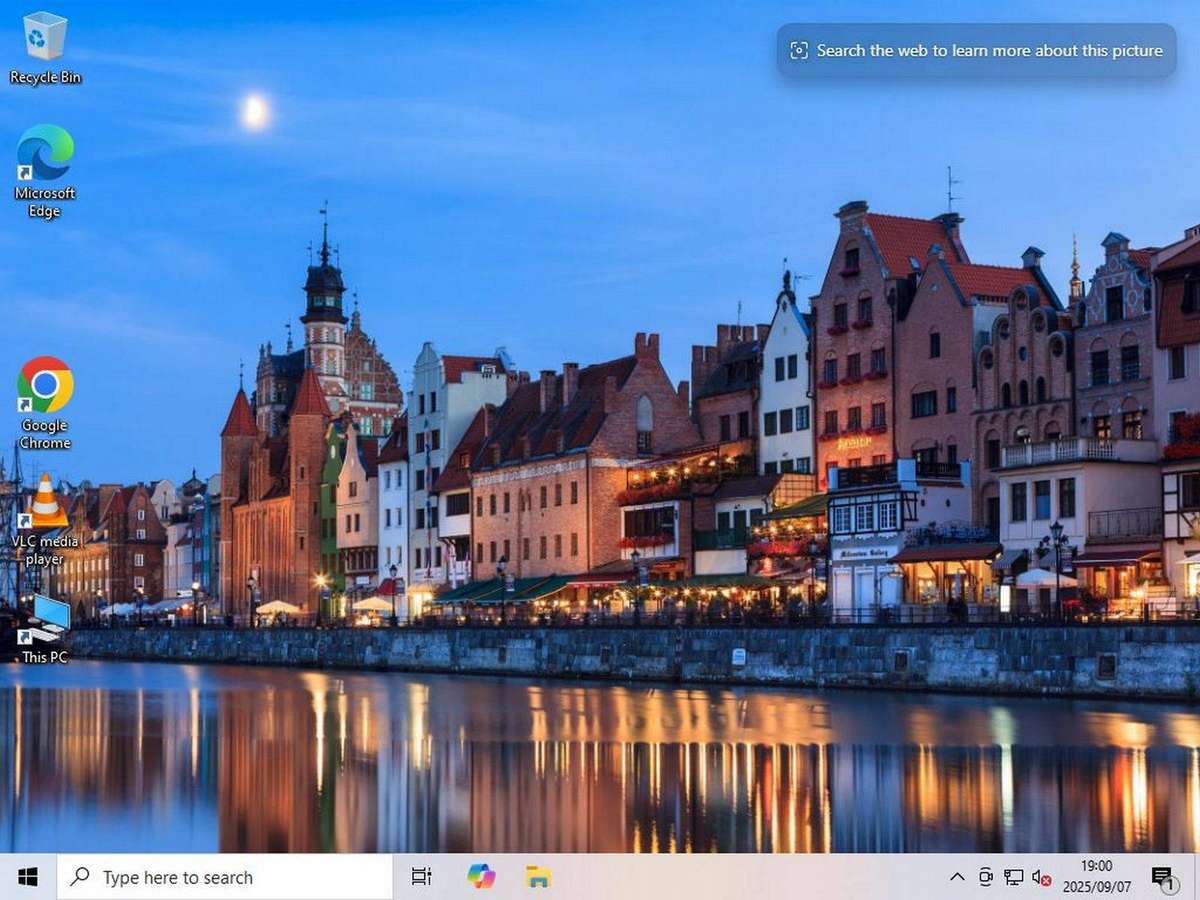The image size is (1200, 900).
Task: Click the notification count badge
Action: [x=1170, y=884]
